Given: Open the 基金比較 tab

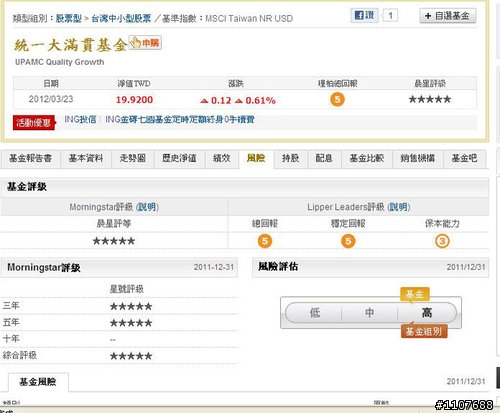Looking at the screenshot, I should [367, 158].
